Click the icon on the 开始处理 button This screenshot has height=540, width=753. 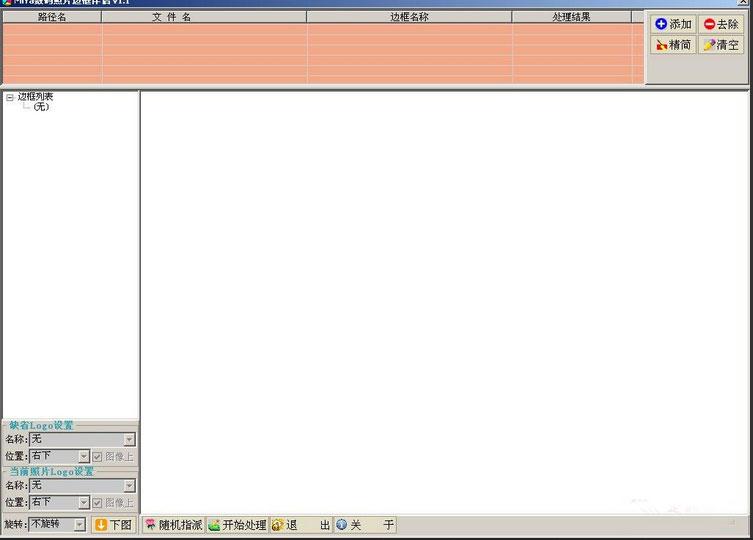click(x=214, y=525)
